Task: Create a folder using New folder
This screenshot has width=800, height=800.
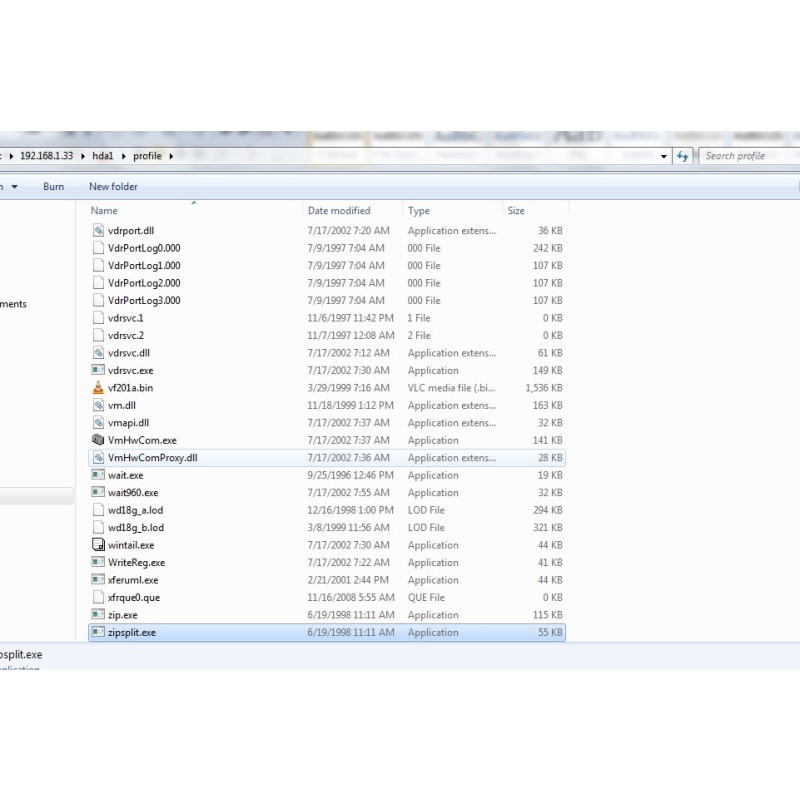Action: (x=113, y=187)
